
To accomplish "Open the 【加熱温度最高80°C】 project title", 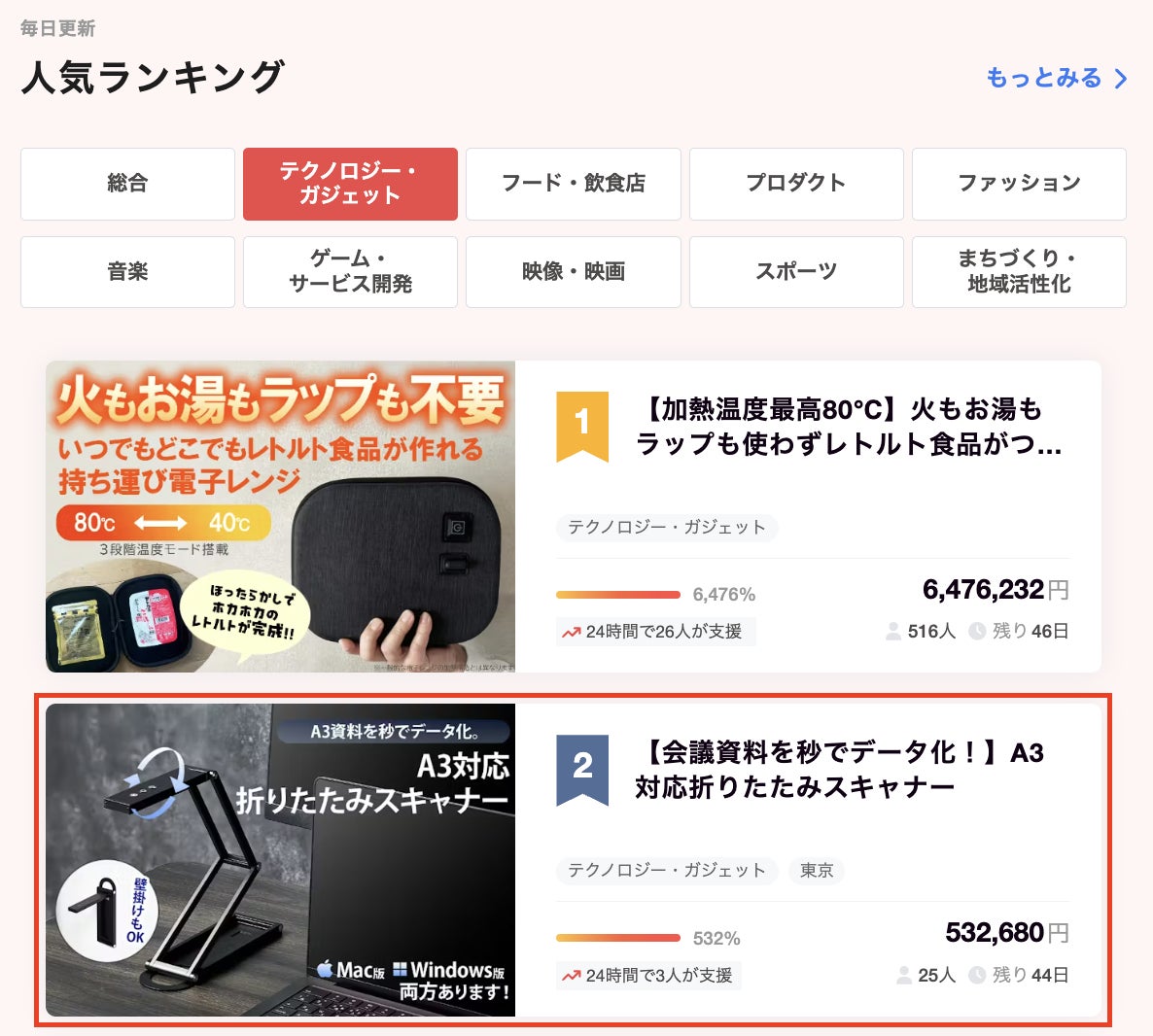I will pos(850,427).
